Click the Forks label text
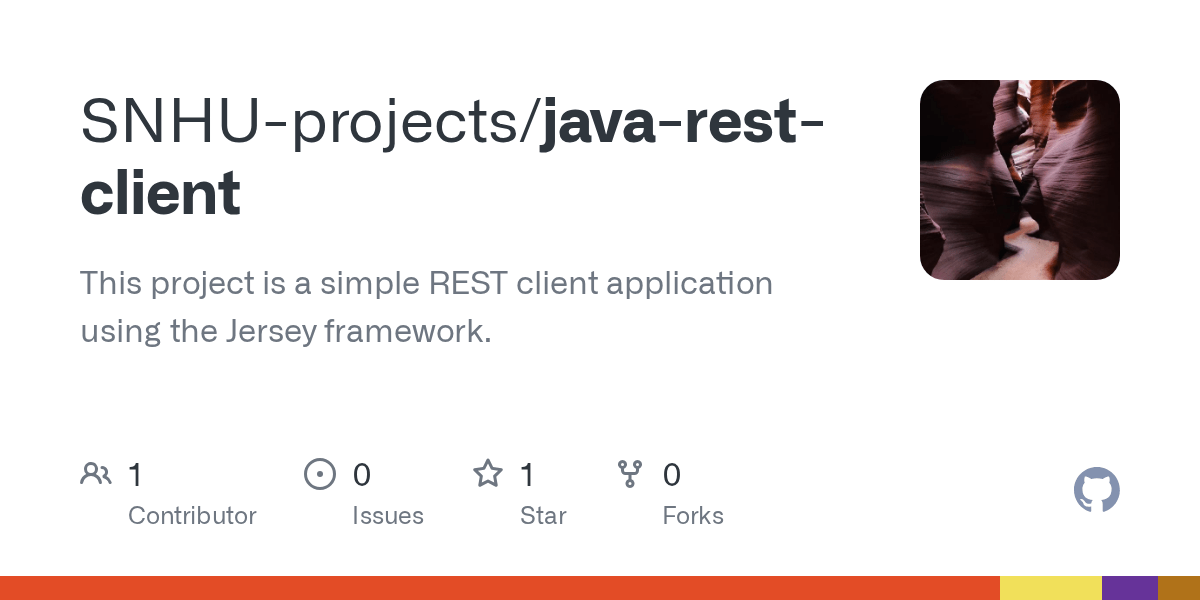This screenshot has width=1200, height=600. point(693,516)
